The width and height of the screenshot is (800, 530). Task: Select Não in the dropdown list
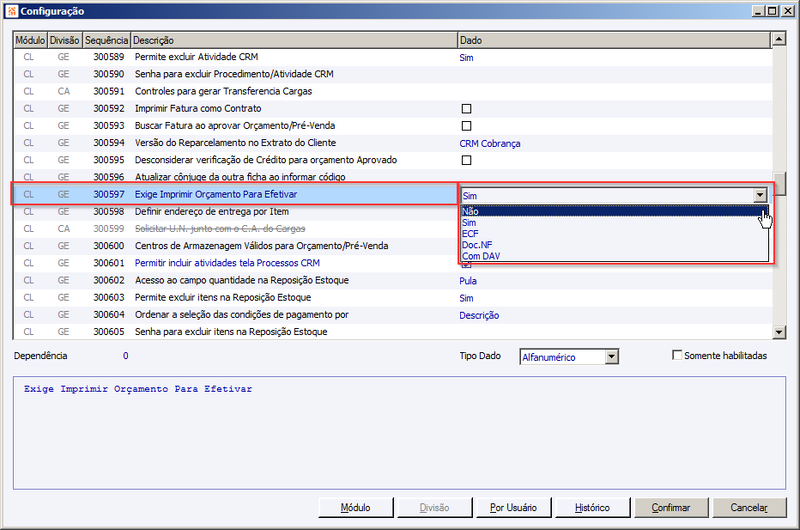point(614,211)
